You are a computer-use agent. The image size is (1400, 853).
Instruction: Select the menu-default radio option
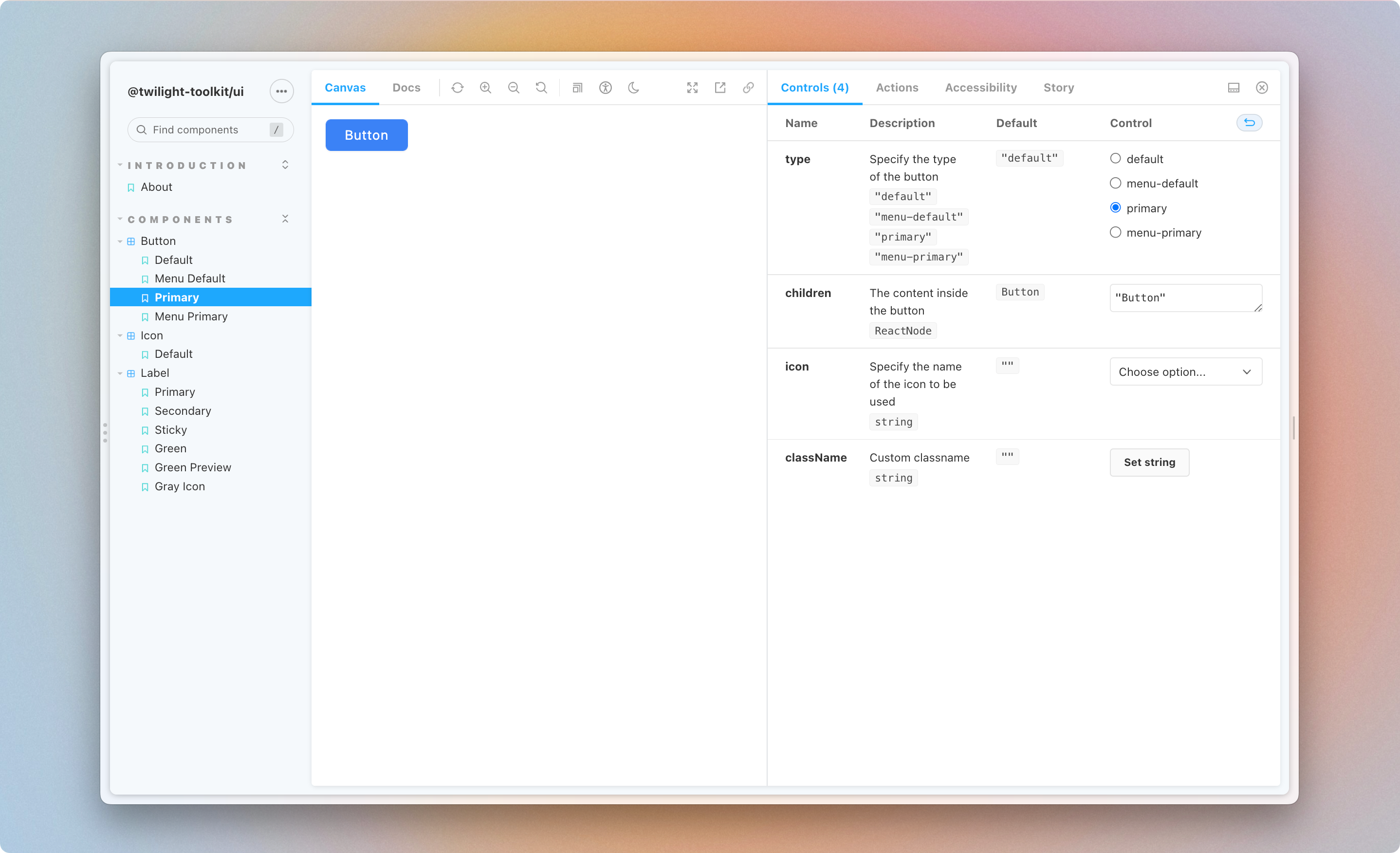[1115, 183]
